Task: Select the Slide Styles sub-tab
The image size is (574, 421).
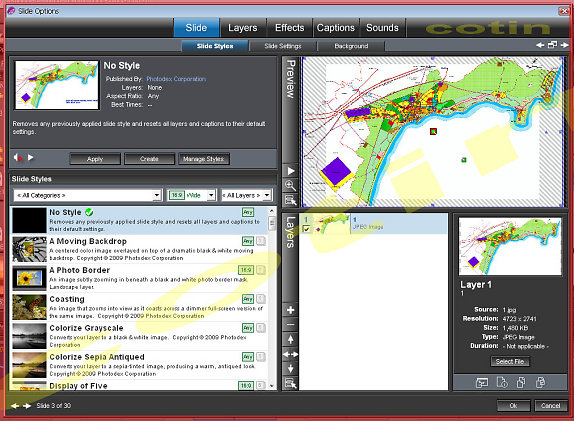Action: [x=215, y=46]
